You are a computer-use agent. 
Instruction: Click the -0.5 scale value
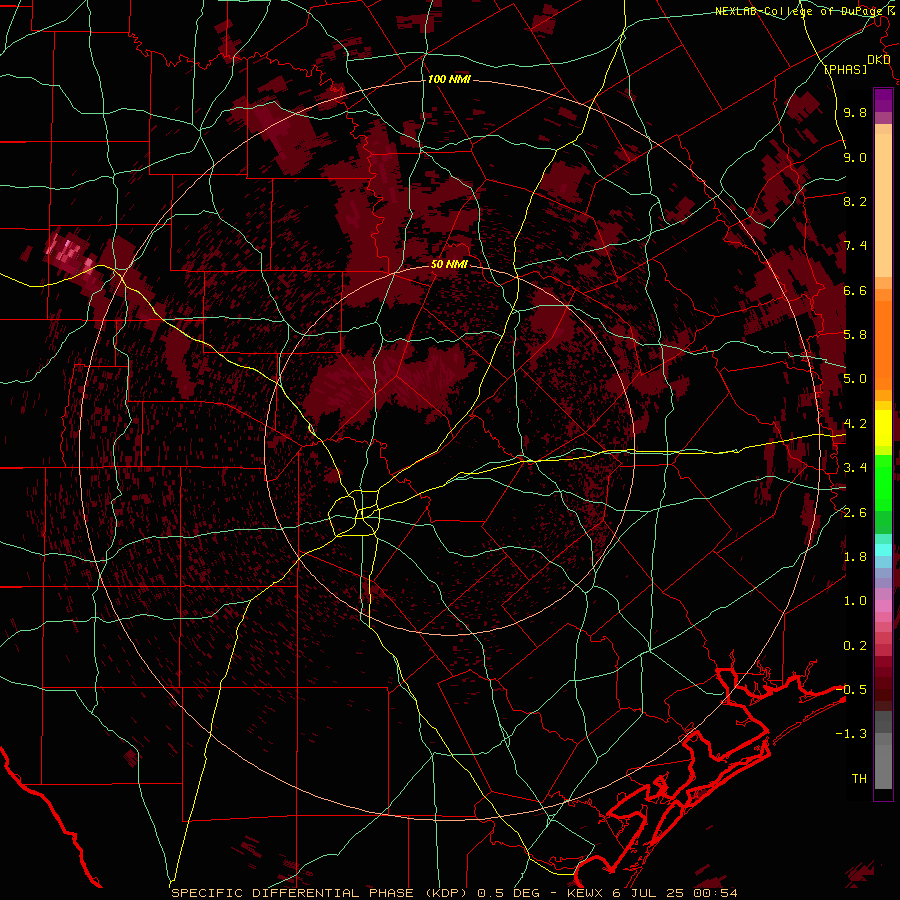[x=852, y=690]
